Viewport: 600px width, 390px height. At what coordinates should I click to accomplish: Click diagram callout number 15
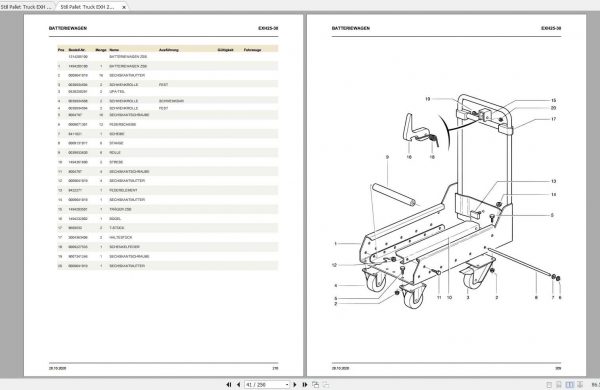[553, 100]
